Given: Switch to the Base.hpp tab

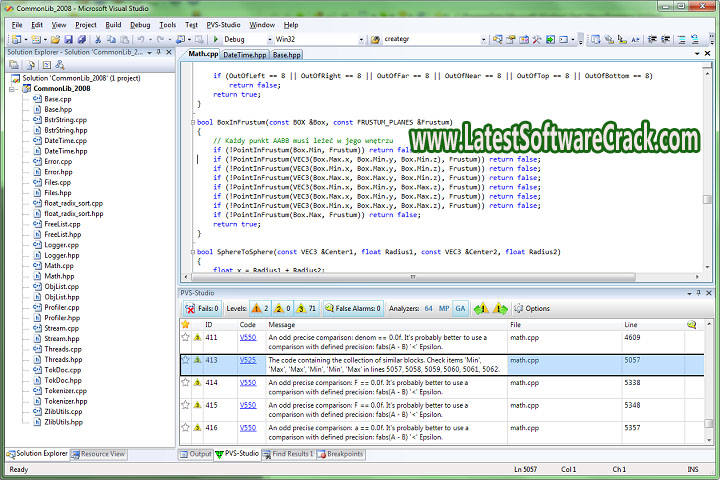Looking at the screenshot, I should click(x=287, y=55).
